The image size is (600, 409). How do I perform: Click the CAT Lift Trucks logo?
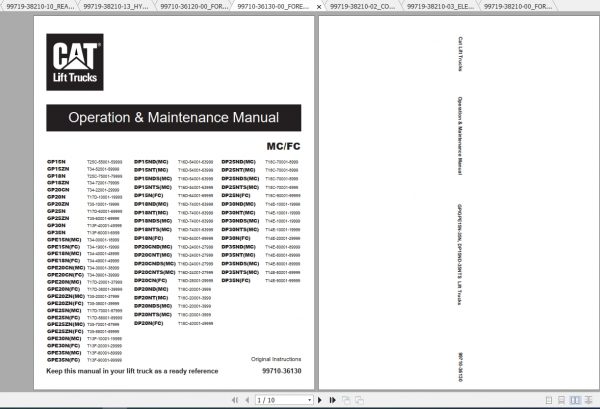tap(75, 62)
